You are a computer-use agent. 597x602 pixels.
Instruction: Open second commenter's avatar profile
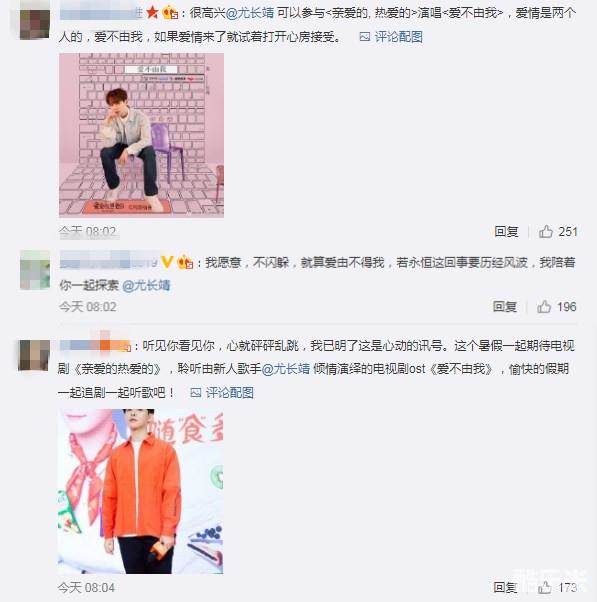(35, 270)
